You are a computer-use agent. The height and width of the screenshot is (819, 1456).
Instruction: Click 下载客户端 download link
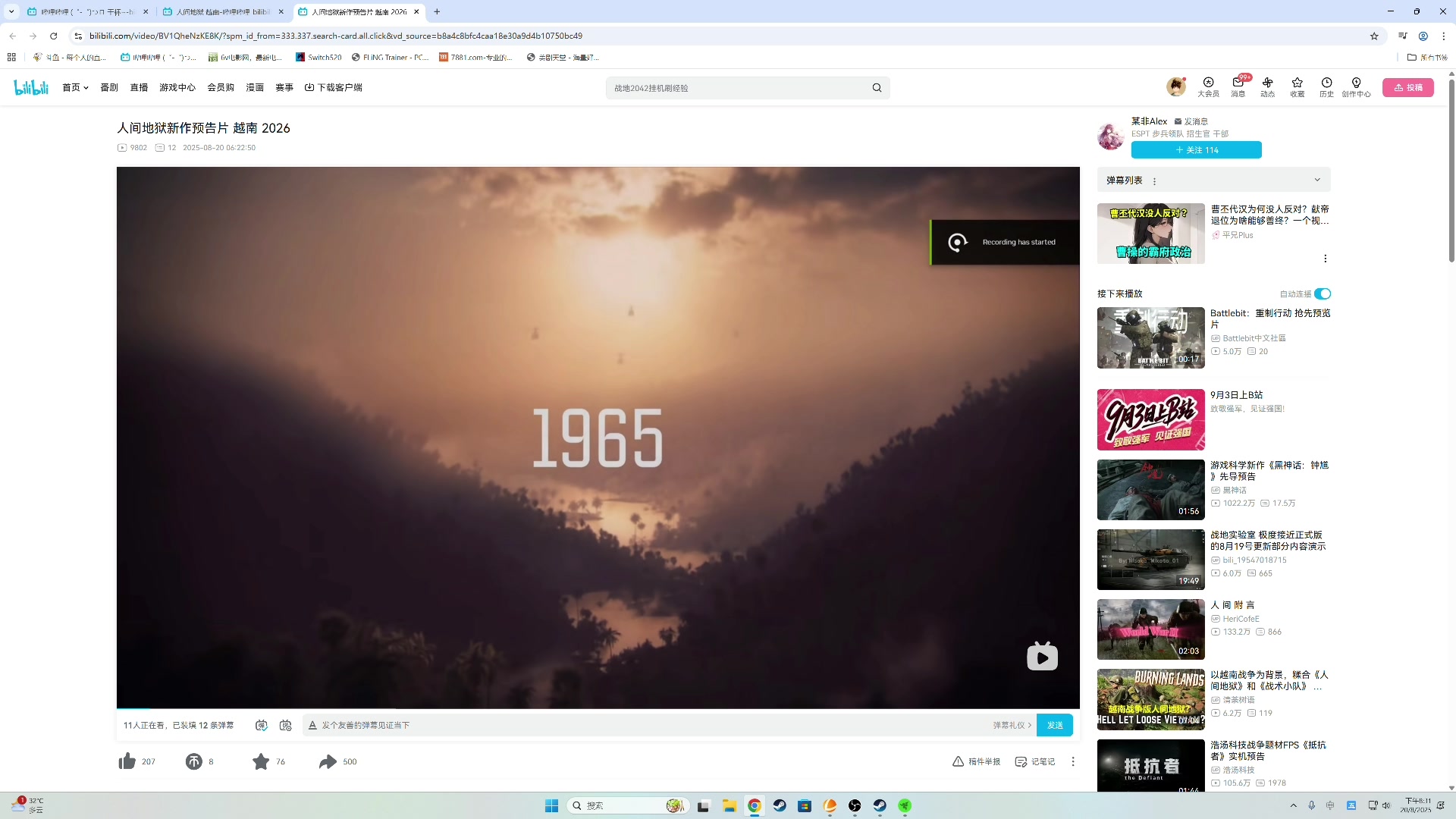click(334, 88)
